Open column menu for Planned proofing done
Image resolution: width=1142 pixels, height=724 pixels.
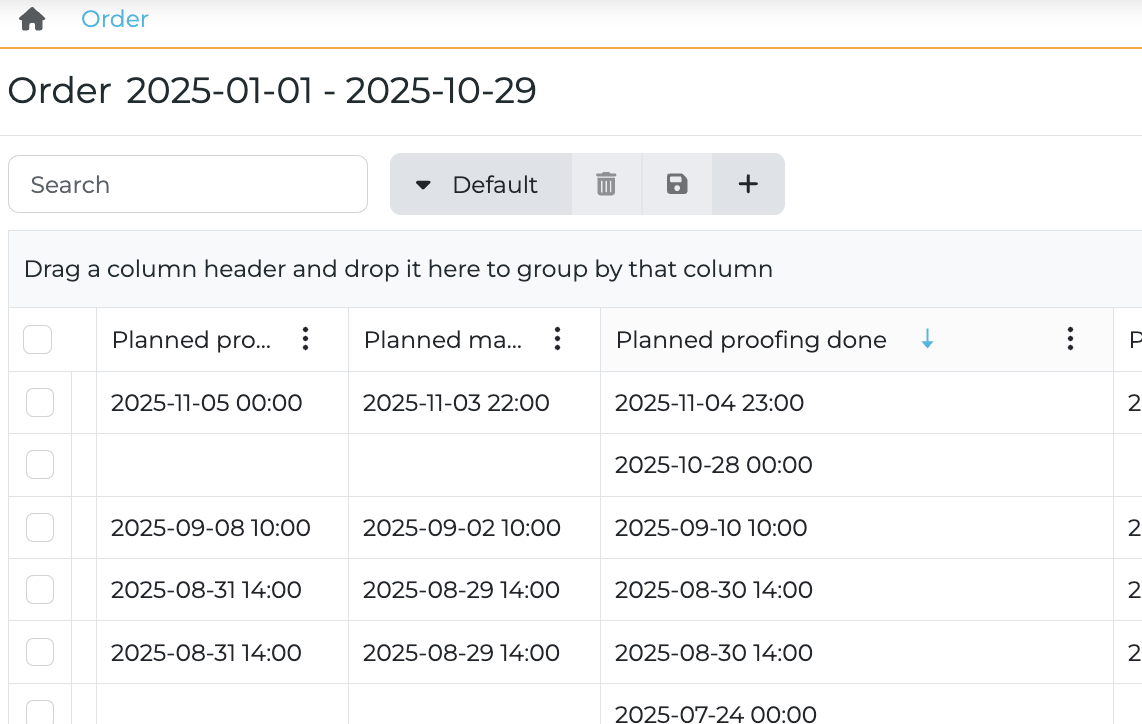pyautogui.click(x=1070, y=340)
